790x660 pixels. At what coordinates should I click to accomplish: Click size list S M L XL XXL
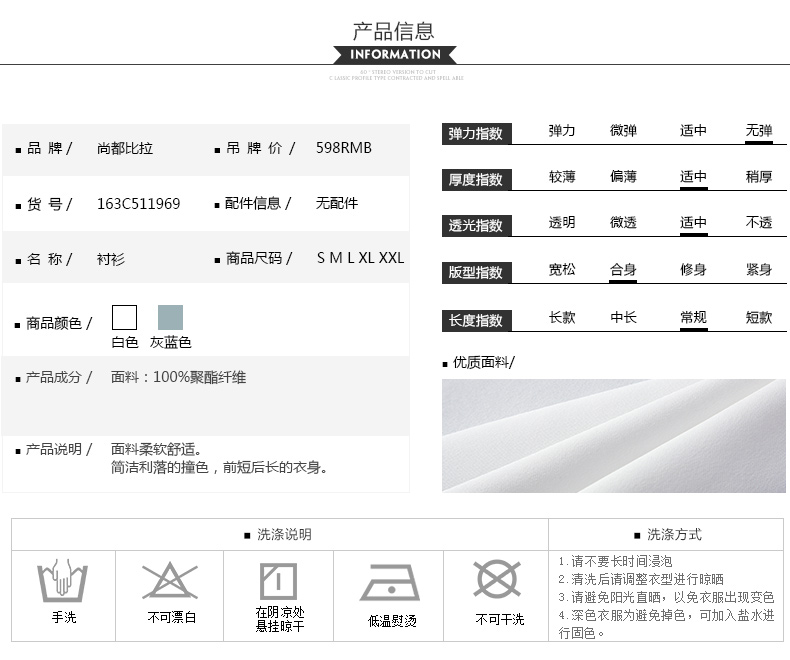tap(360, 258)
